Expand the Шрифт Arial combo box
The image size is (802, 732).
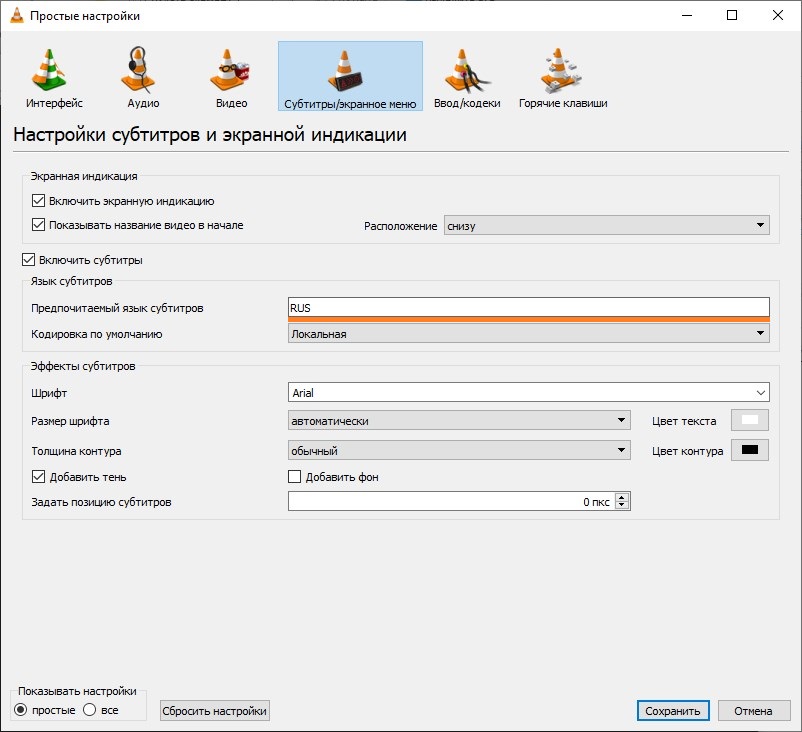(528, 394)
